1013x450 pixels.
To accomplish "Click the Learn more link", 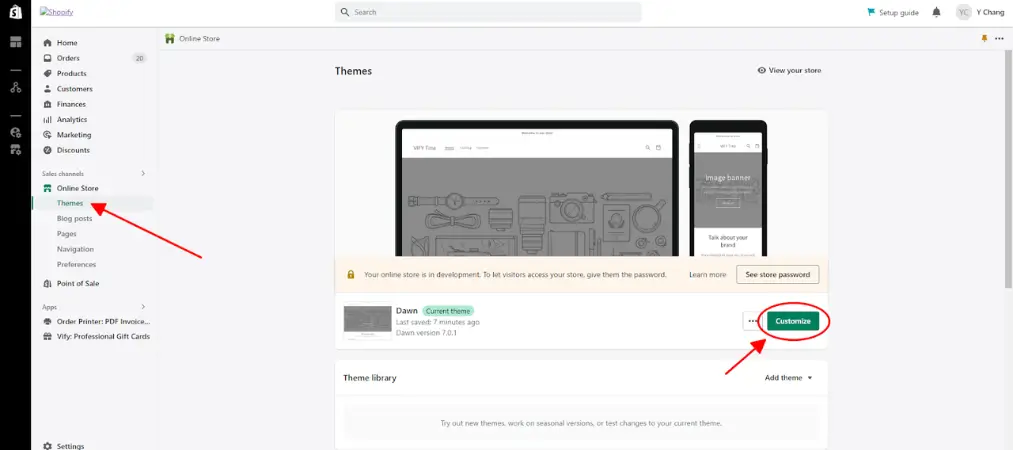I will coord(707,274).
